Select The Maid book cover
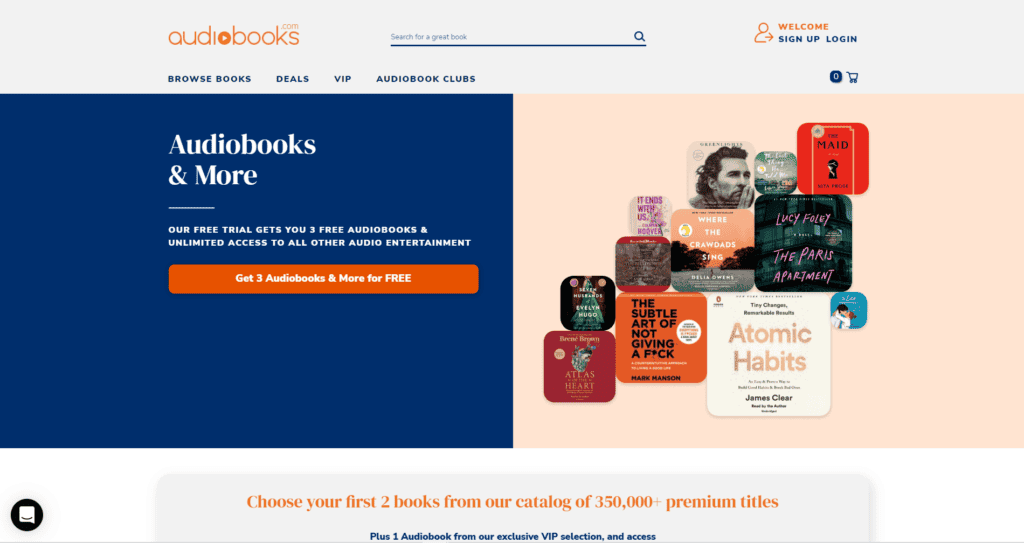Viewport: 1024px width, 543px height. pos(833,158)
